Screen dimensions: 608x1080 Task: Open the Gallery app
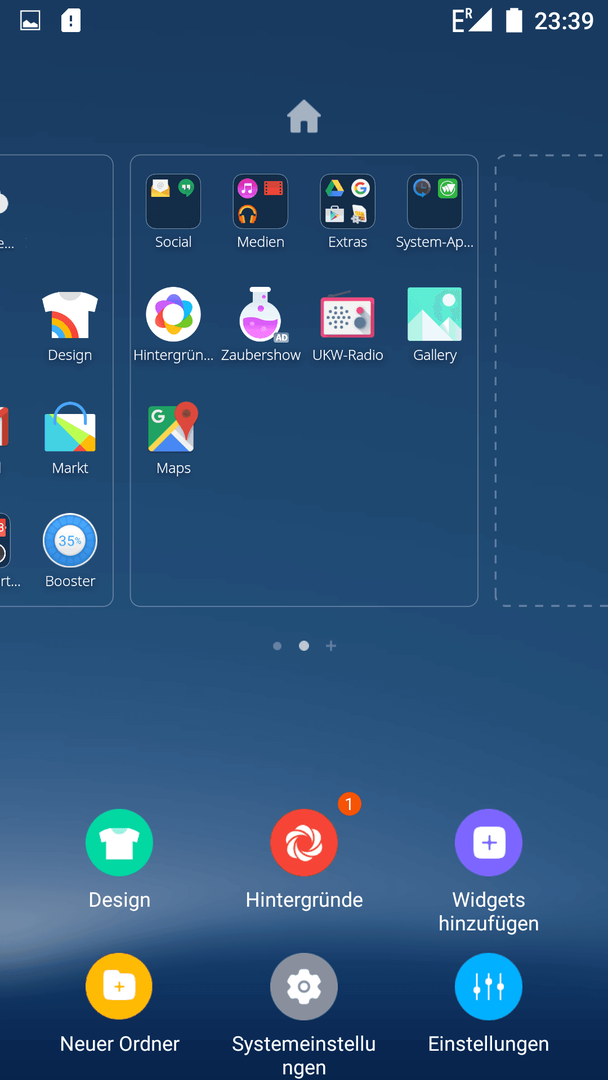pos(434,314)
